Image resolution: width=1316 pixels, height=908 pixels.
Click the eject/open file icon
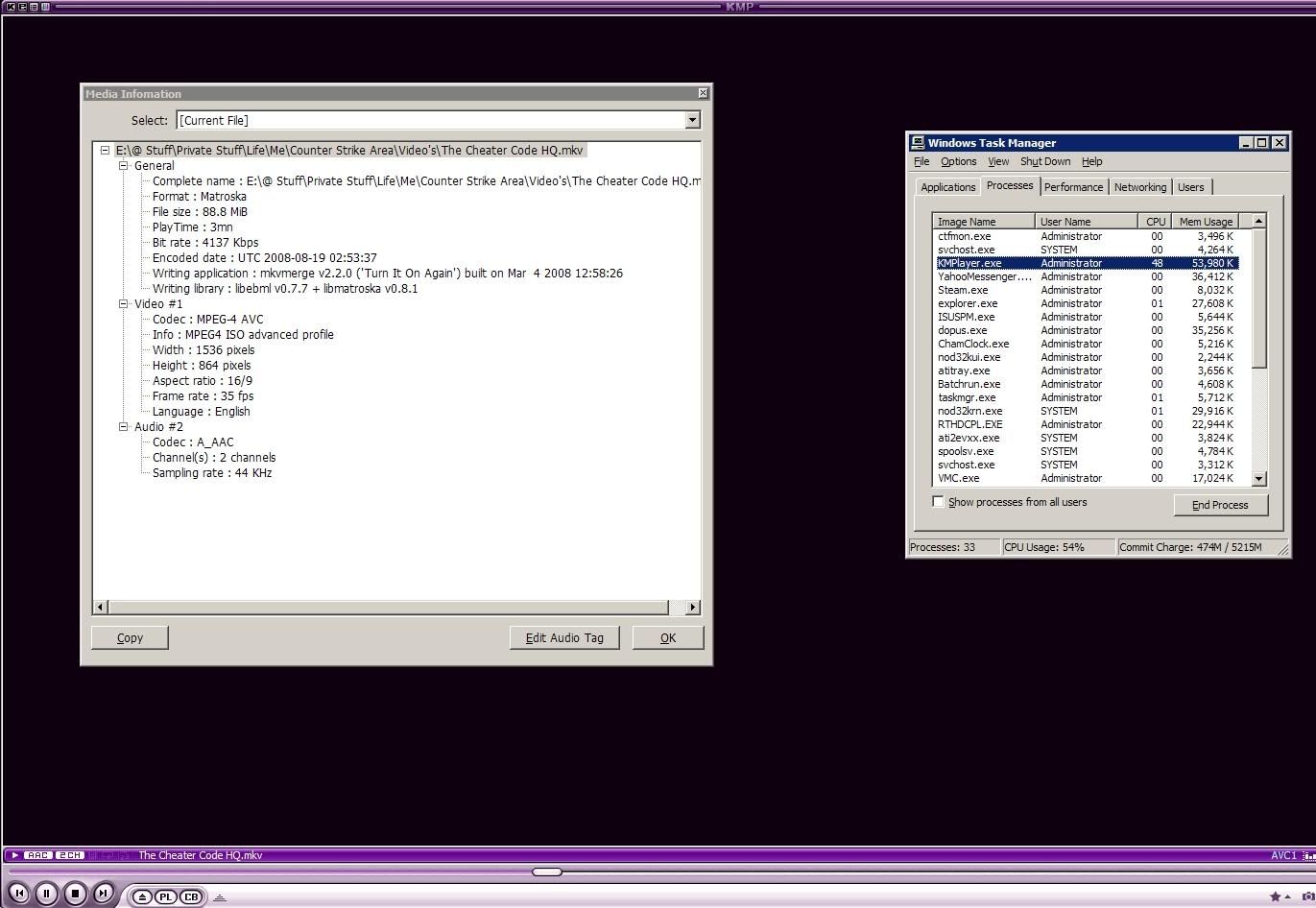click(142, 897)
